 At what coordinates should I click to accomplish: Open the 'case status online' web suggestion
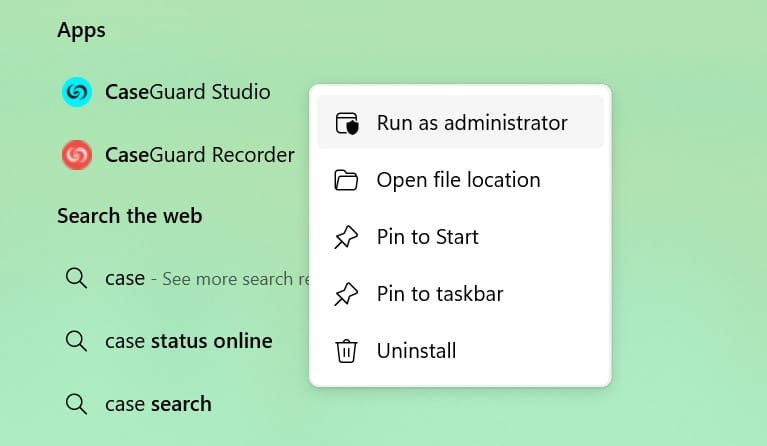coord(188,341)
